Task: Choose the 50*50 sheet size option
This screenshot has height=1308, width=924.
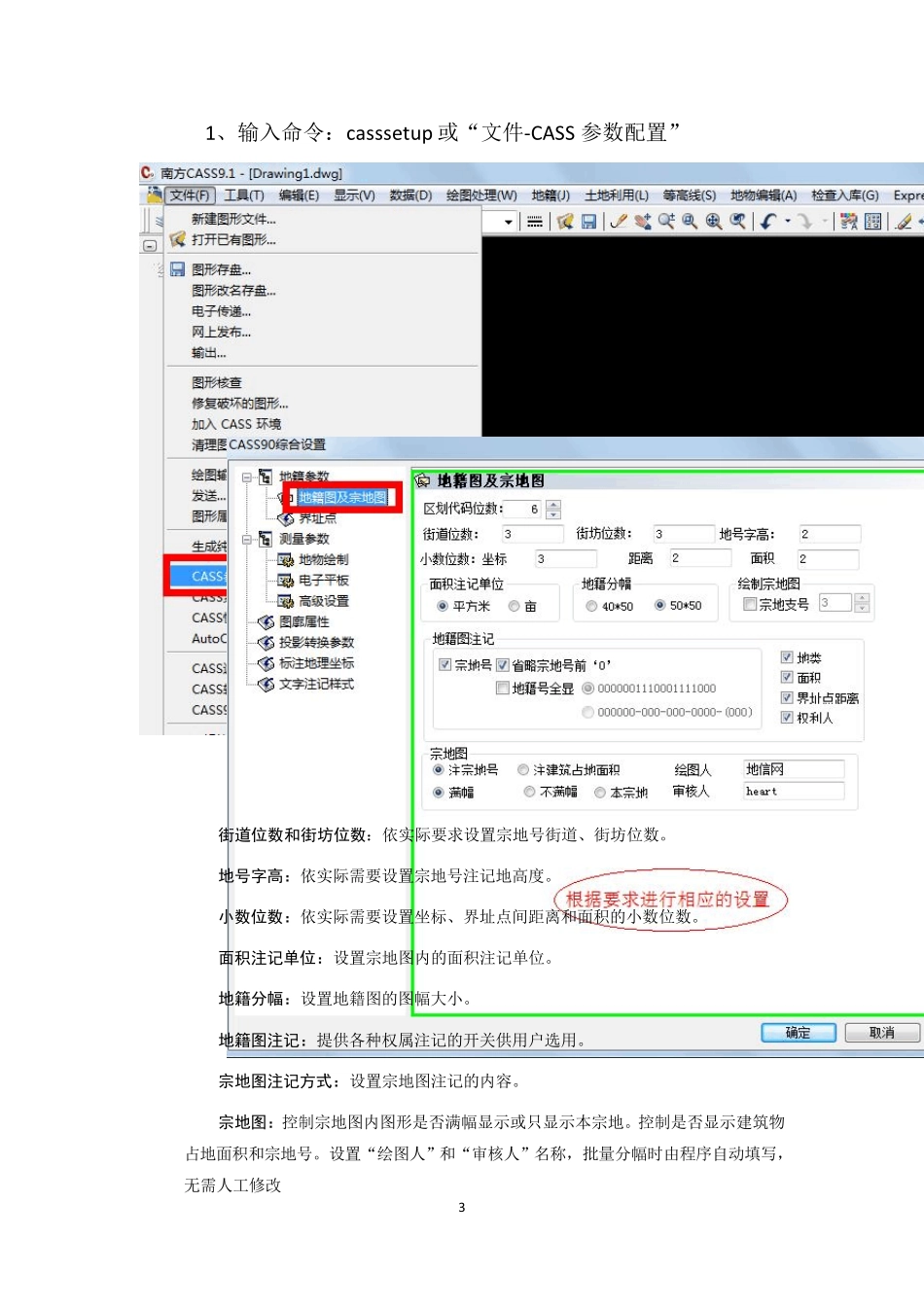Action: coord(659,606)
